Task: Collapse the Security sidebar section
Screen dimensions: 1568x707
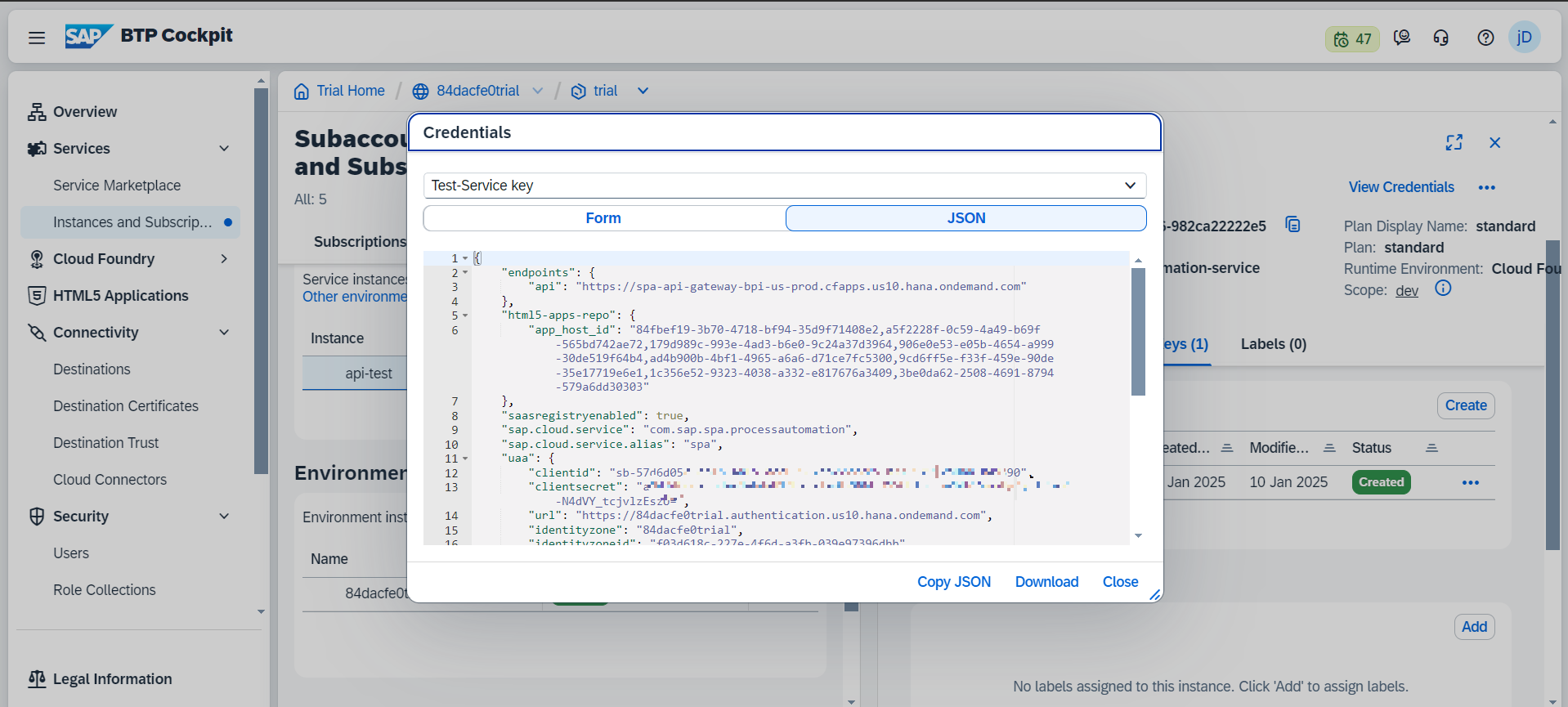Action: (x=224, y=517)
